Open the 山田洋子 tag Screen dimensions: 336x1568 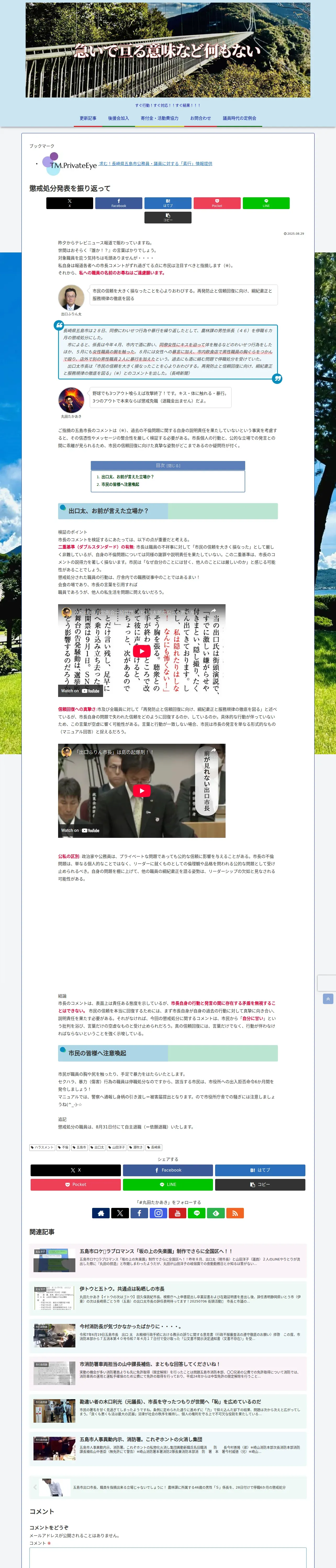tap(116, 1148)
